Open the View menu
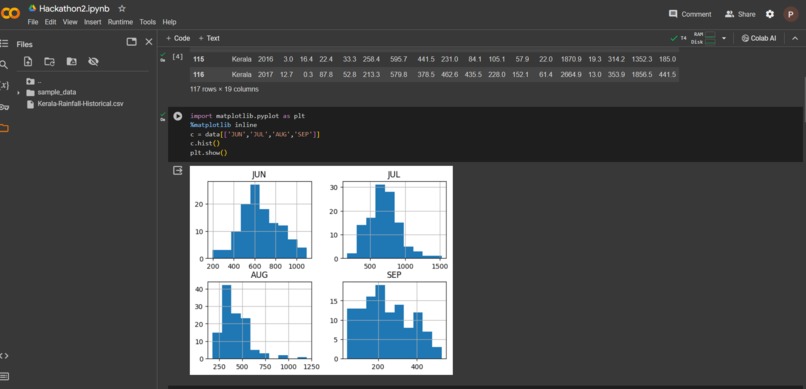Image resolution: width=806 pixels, height=389 pixels. coord(70,22)
